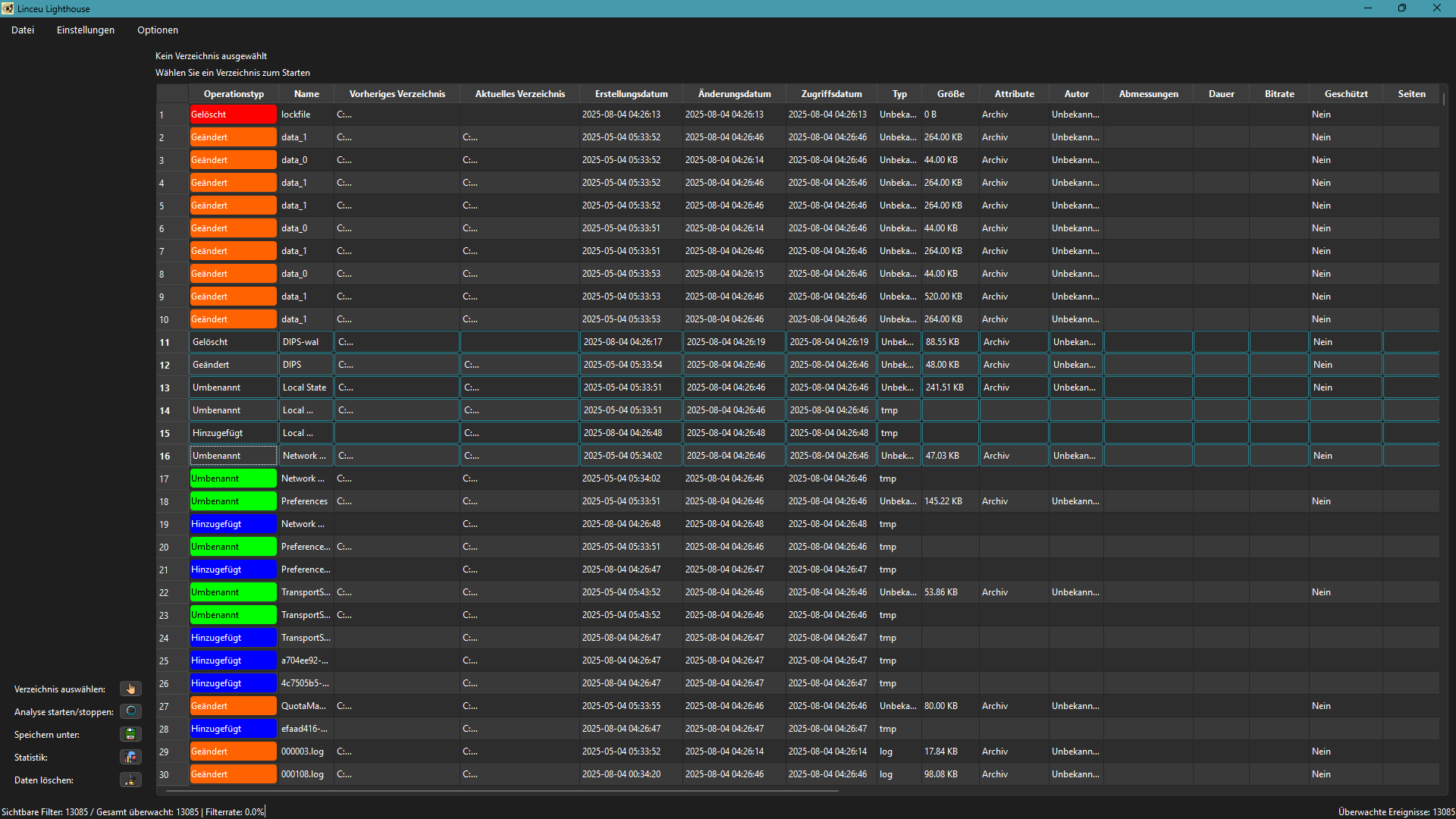Open the Optionen menu
This screenshot has width=1456, height=819.
point(158,30)
